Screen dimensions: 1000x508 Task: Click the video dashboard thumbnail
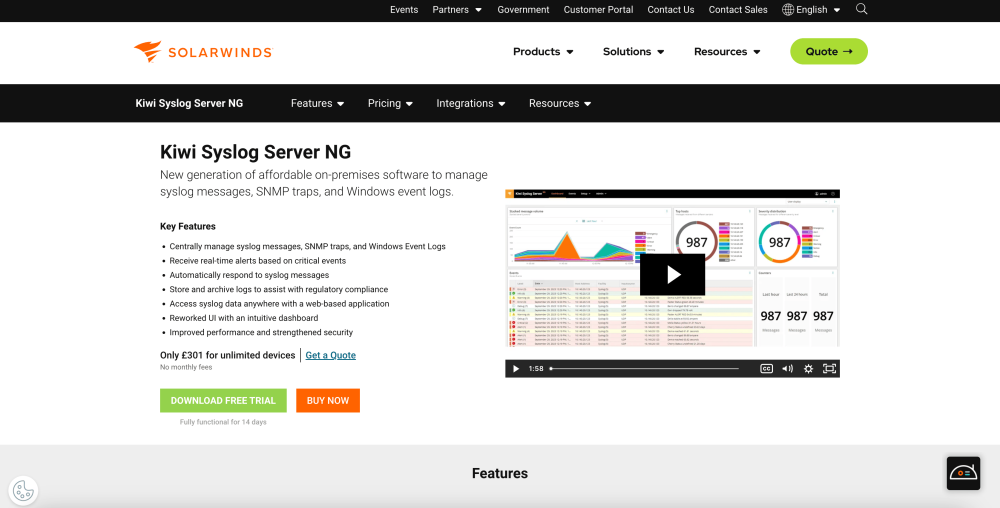point(672,268)
